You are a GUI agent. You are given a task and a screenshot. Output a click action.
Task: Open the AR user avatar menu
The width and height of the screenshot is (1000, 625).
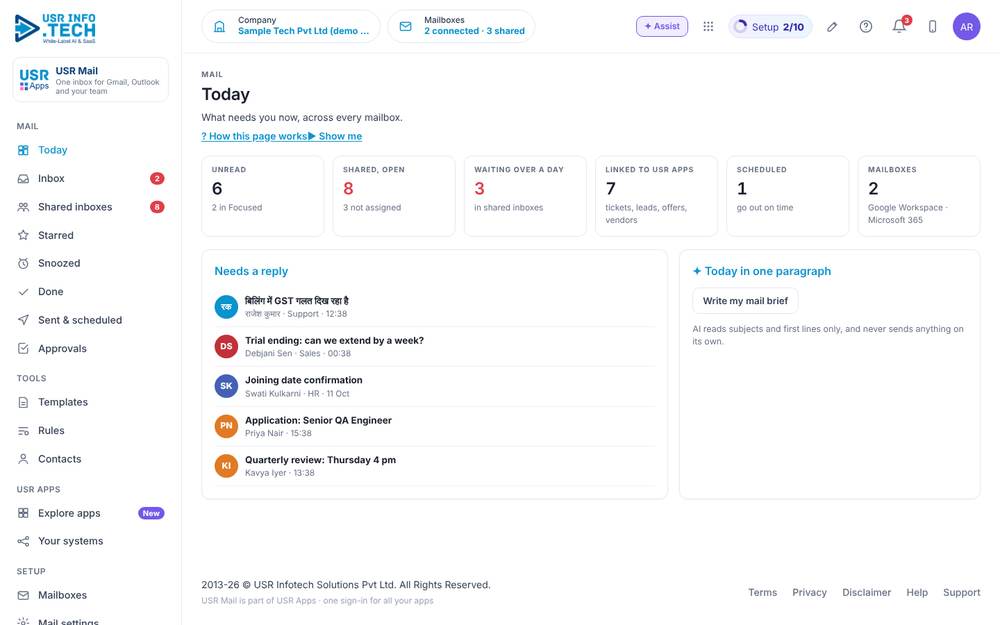pyautogui.click(x=966, y=27)
